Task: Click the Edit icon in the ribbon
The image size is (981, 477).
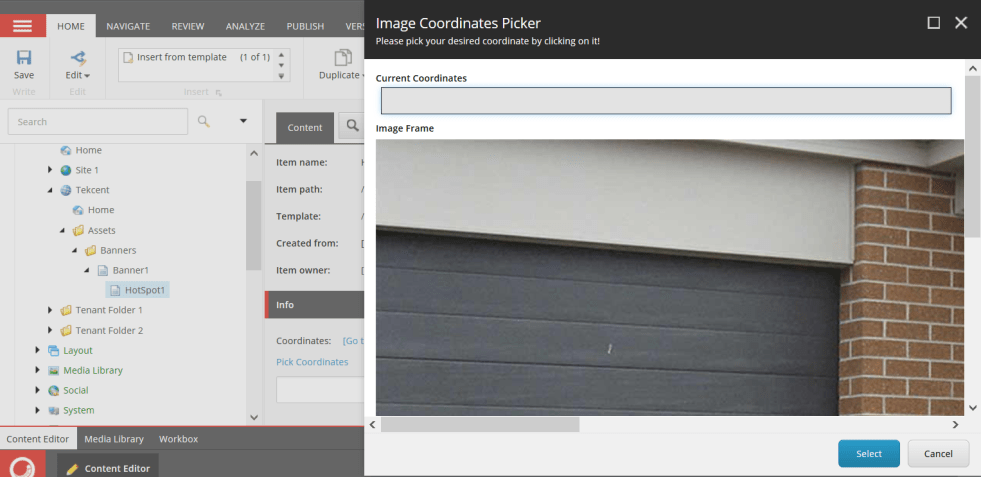Action: point(78,58)
